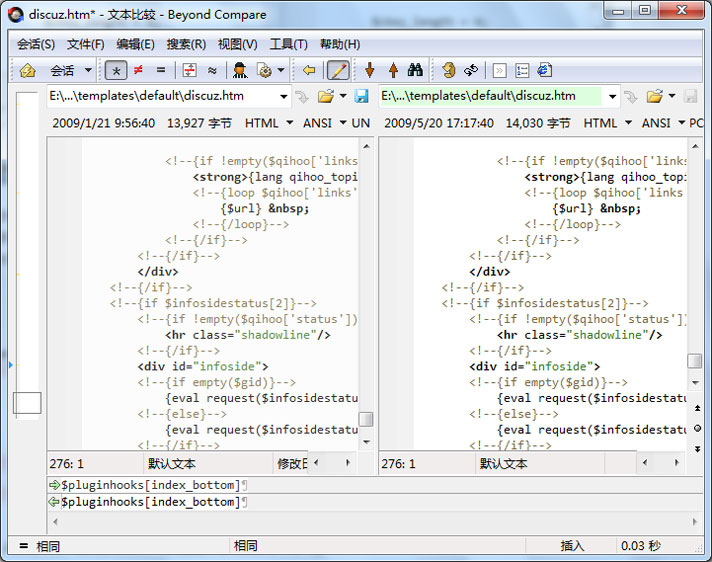The width and height of the screenshot is (712, 562).
Task: Open the right ANSI encoding dropdown
Action: coord(663,123)
